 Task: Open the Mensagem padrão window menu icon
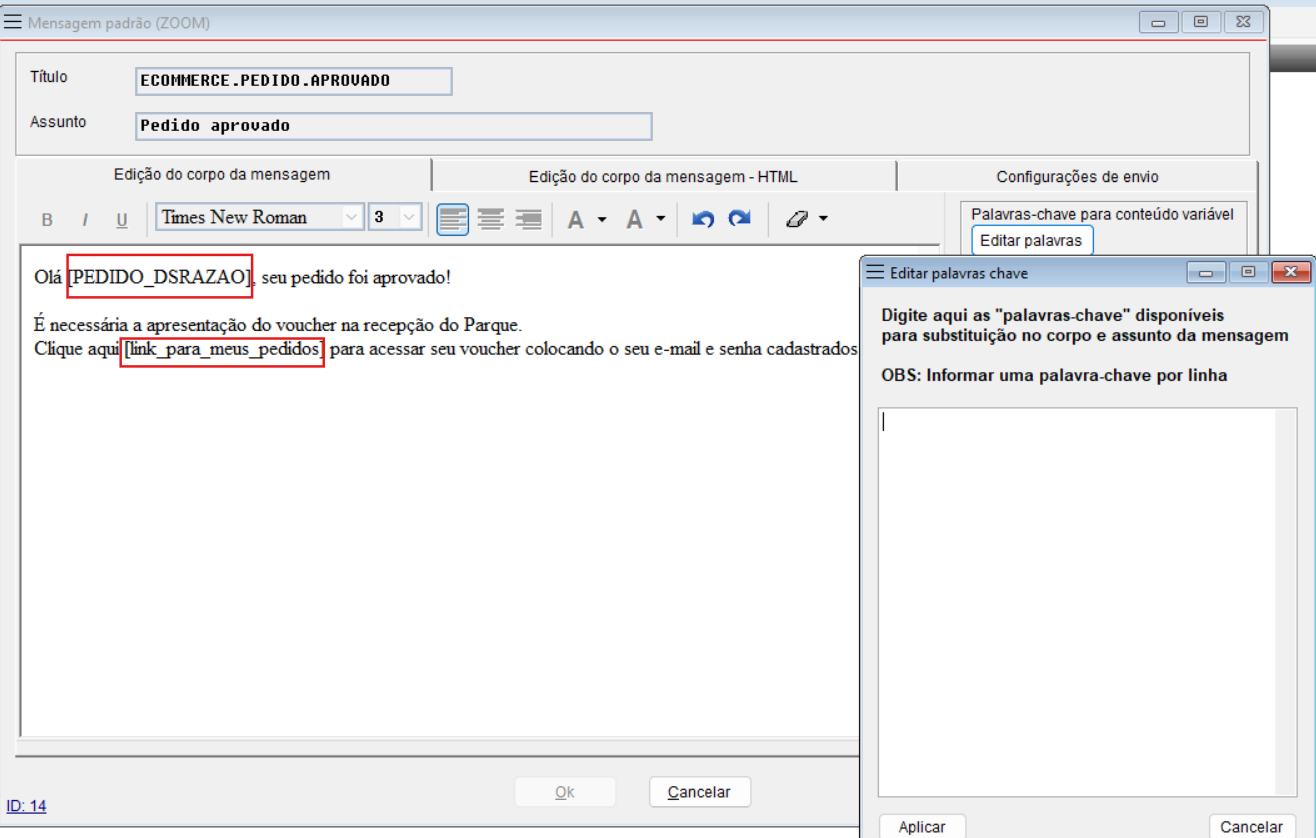pyautogui.click(x=13, y=22)
